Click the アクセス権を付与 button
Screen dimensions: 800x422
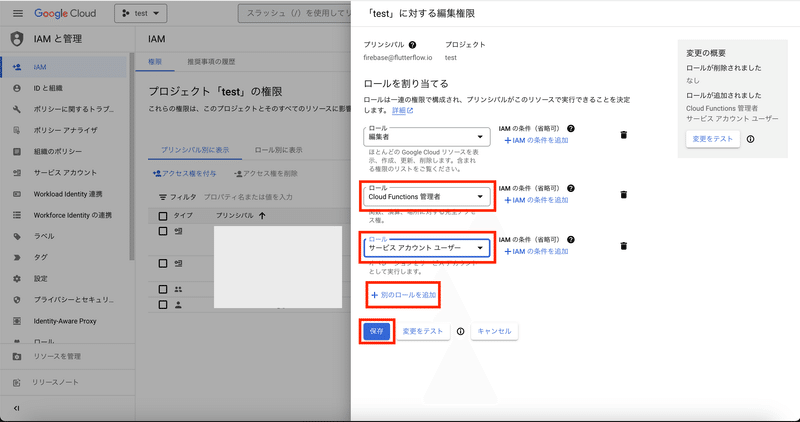click(x=184, y=173)
